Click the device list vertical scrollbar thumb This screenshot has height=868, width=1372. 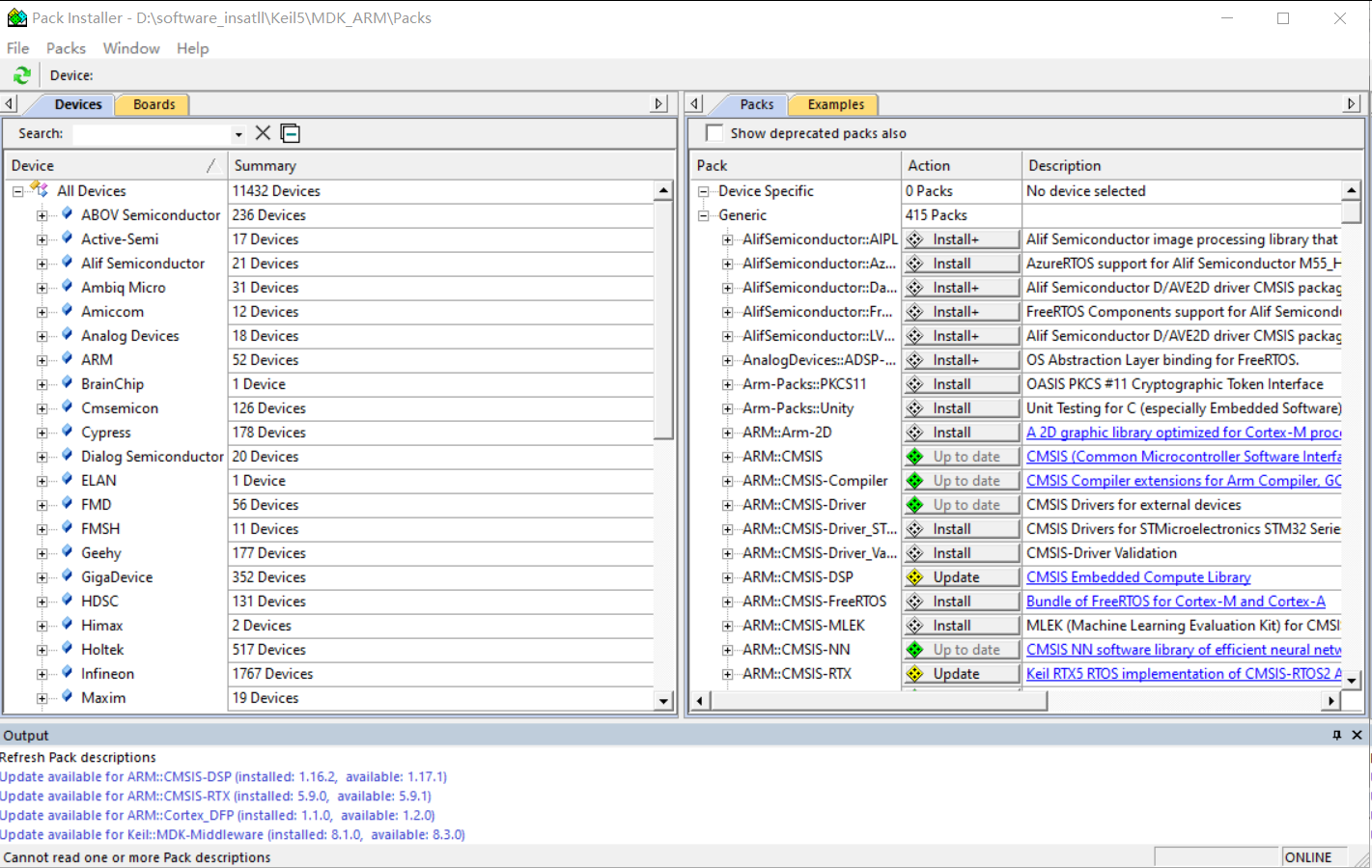(x=663, y=321)
